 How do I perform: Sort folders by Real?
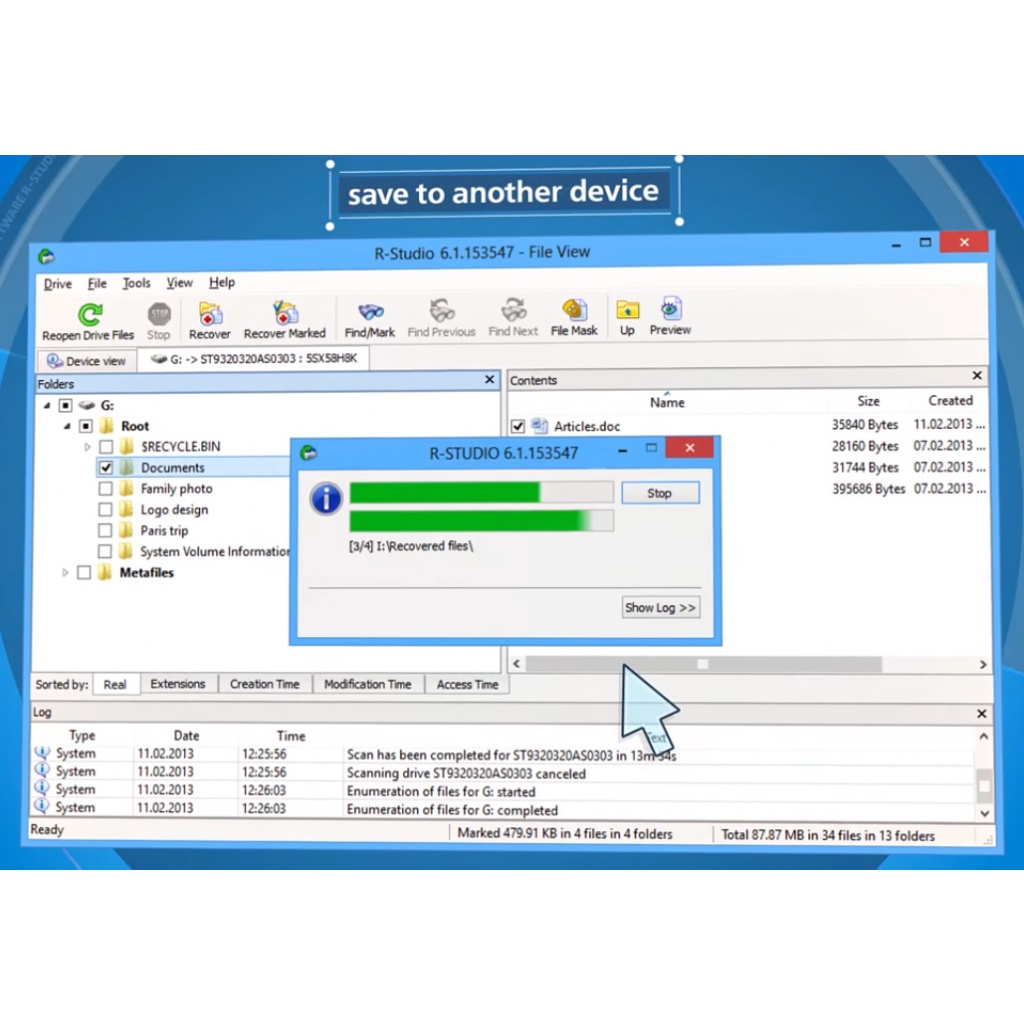pos(116,684)
